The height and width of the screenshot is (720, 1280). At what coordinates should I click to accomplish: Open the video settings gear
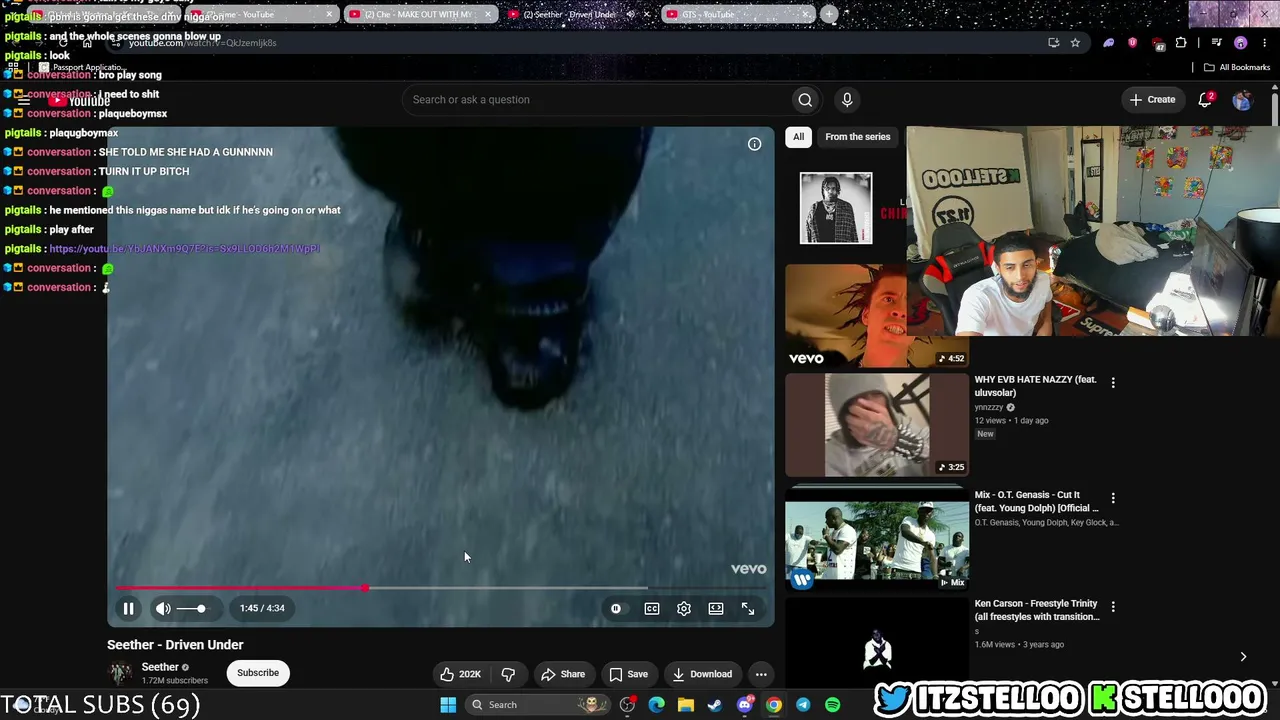(684, 608)
